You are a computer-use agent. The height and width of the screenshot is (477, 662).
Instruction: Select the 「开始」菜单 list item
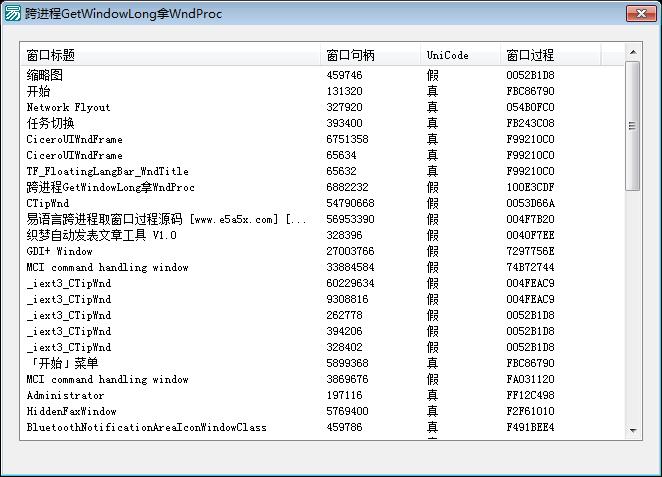click(x=62, y=363)
